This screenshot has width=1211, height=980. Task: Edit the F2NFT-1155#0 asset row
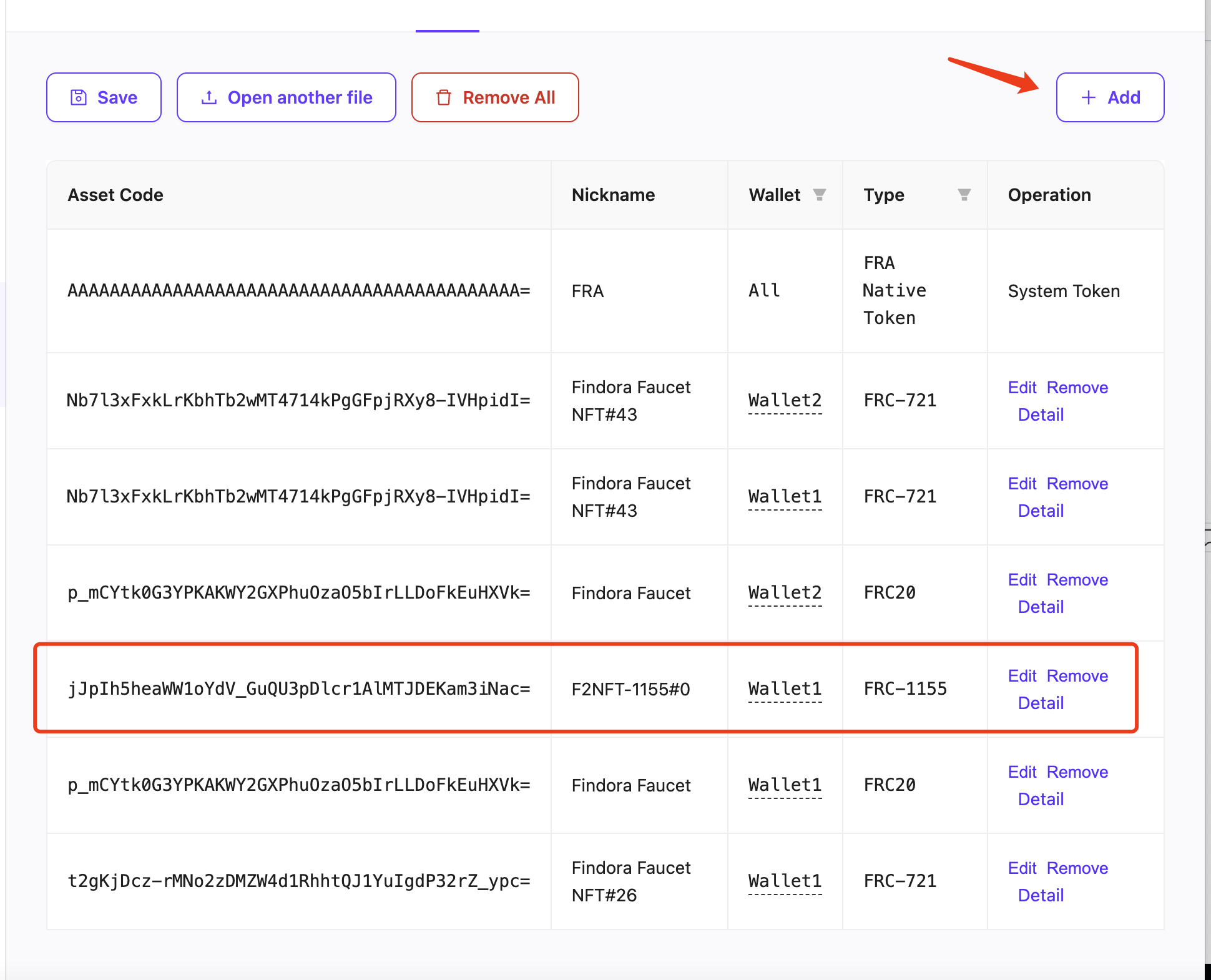coord(1022,676)
